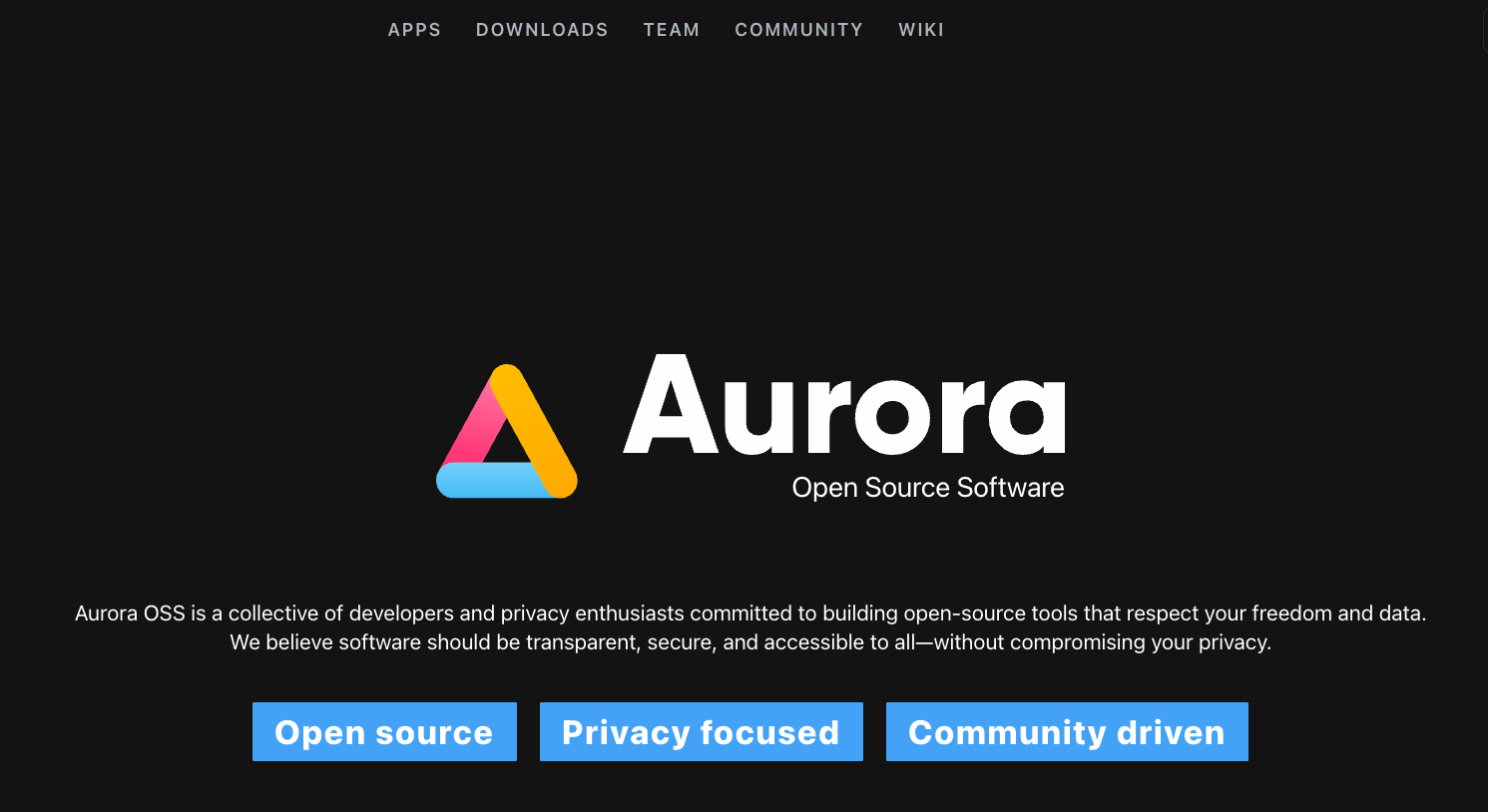1488x812 pixels.
Task: Click the sentence starting 'Aurora OSS is a collective'
Action: pos(749,613)
